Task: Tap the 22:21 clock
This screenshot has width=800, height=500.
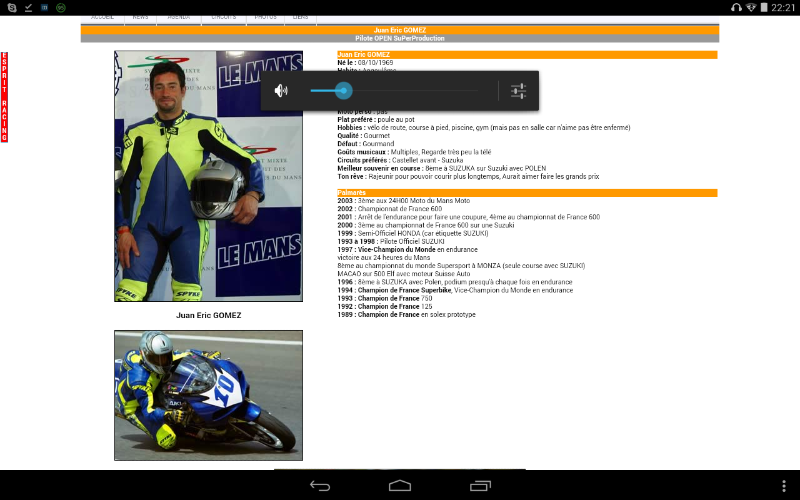Action: point(783,8)
